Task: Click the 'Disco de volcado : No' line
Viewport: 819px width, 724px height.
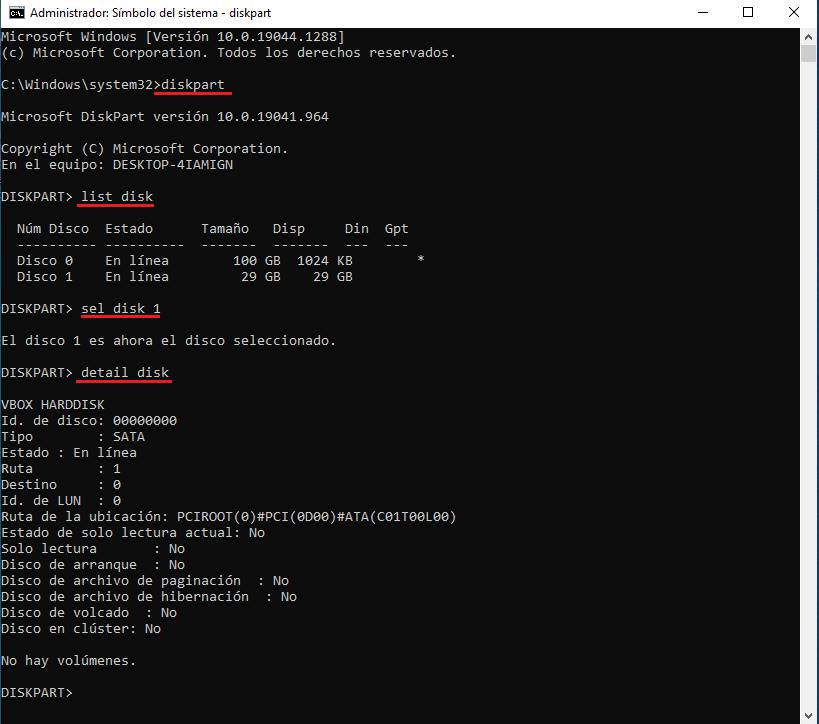Action: coord(89,613)
